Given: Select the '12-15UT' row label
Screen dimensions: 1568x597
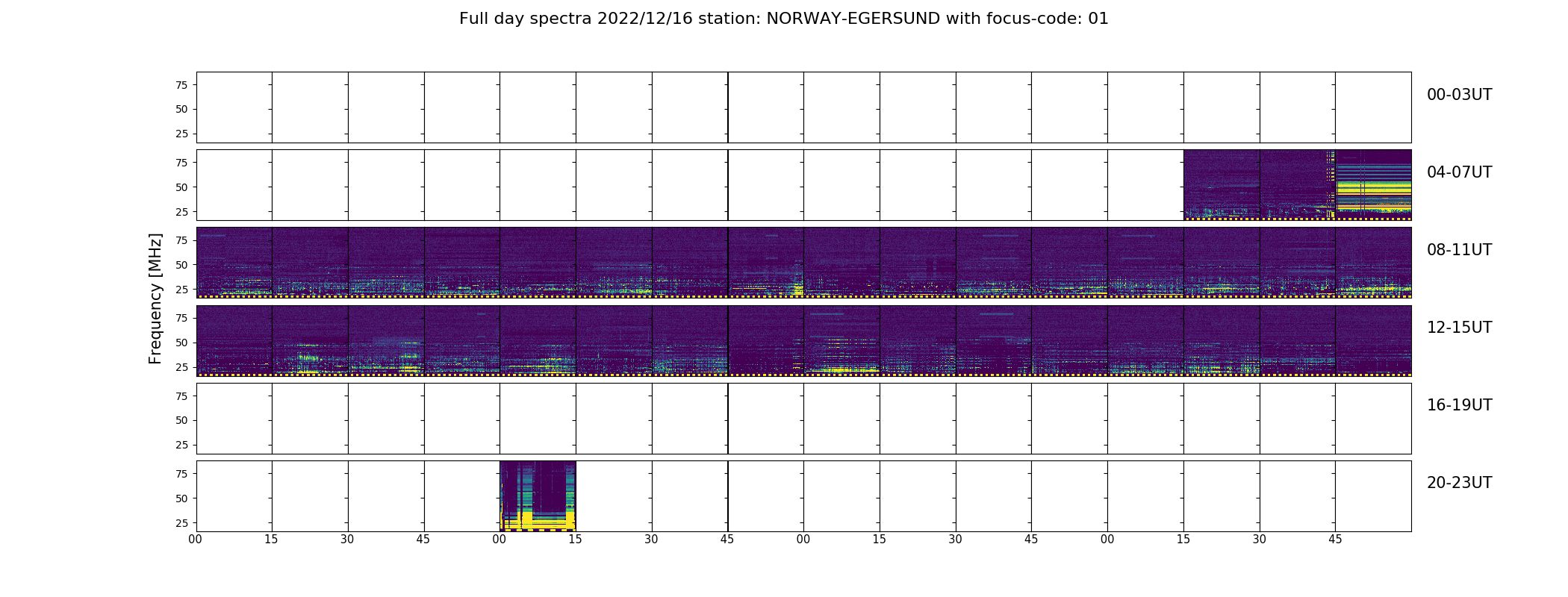Looking at the screenshot, I should tap(1459, 328).
